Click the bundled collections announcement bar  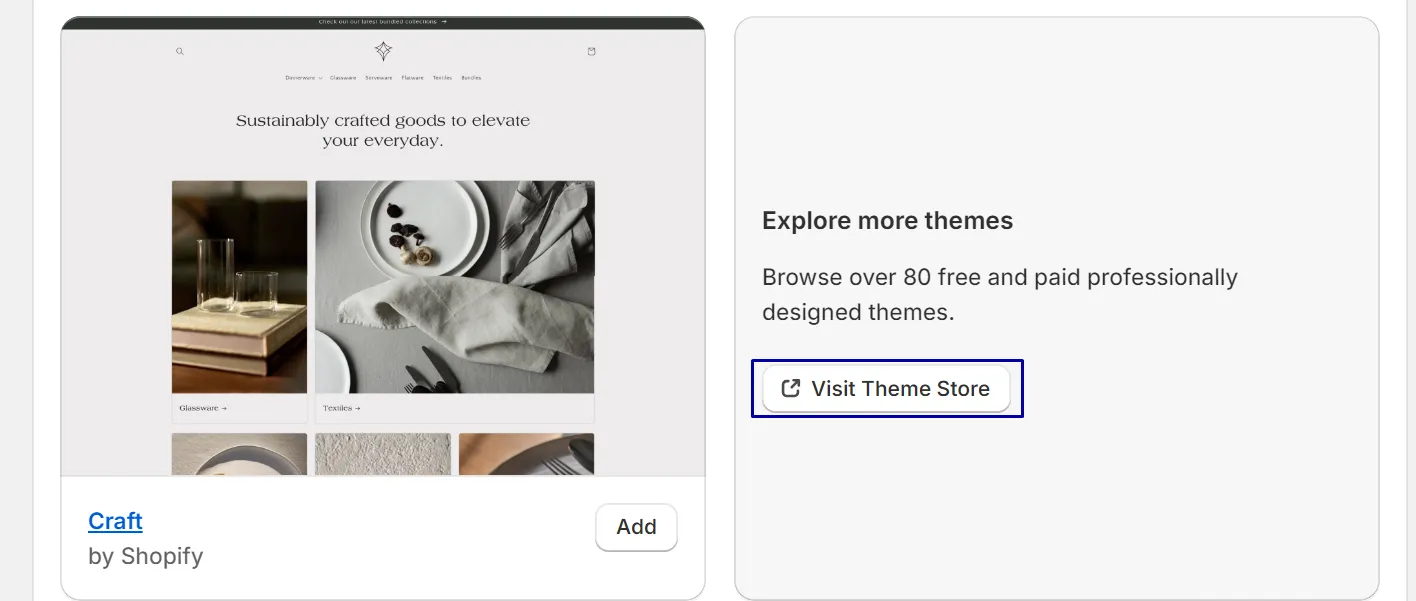coord(383,22)
